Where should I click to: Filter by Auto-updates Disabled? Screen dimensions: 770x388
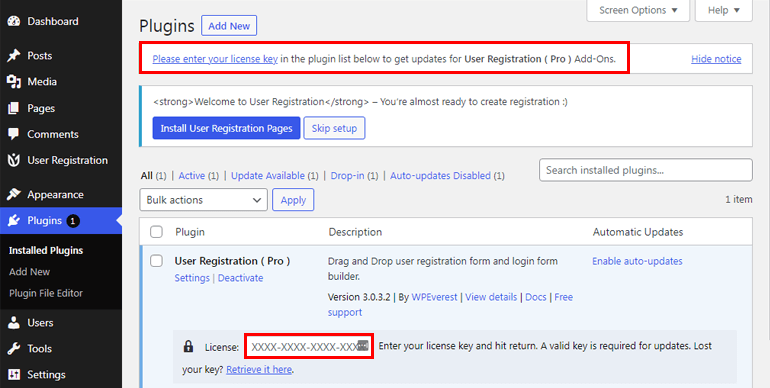(x=440, y=176)
